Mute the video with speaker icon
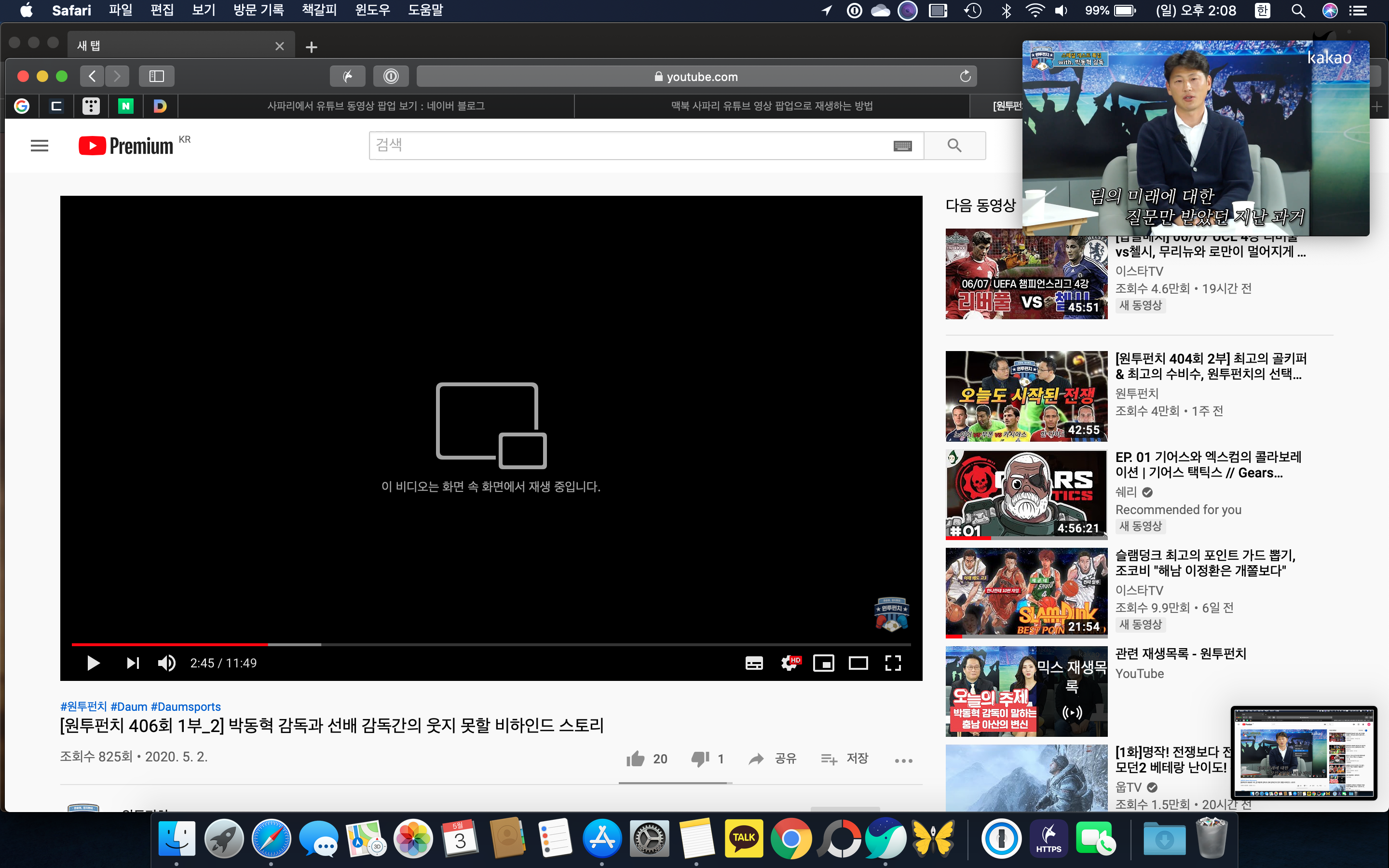The width and height of the screenshot is (1389, 868). click(166, 663)
